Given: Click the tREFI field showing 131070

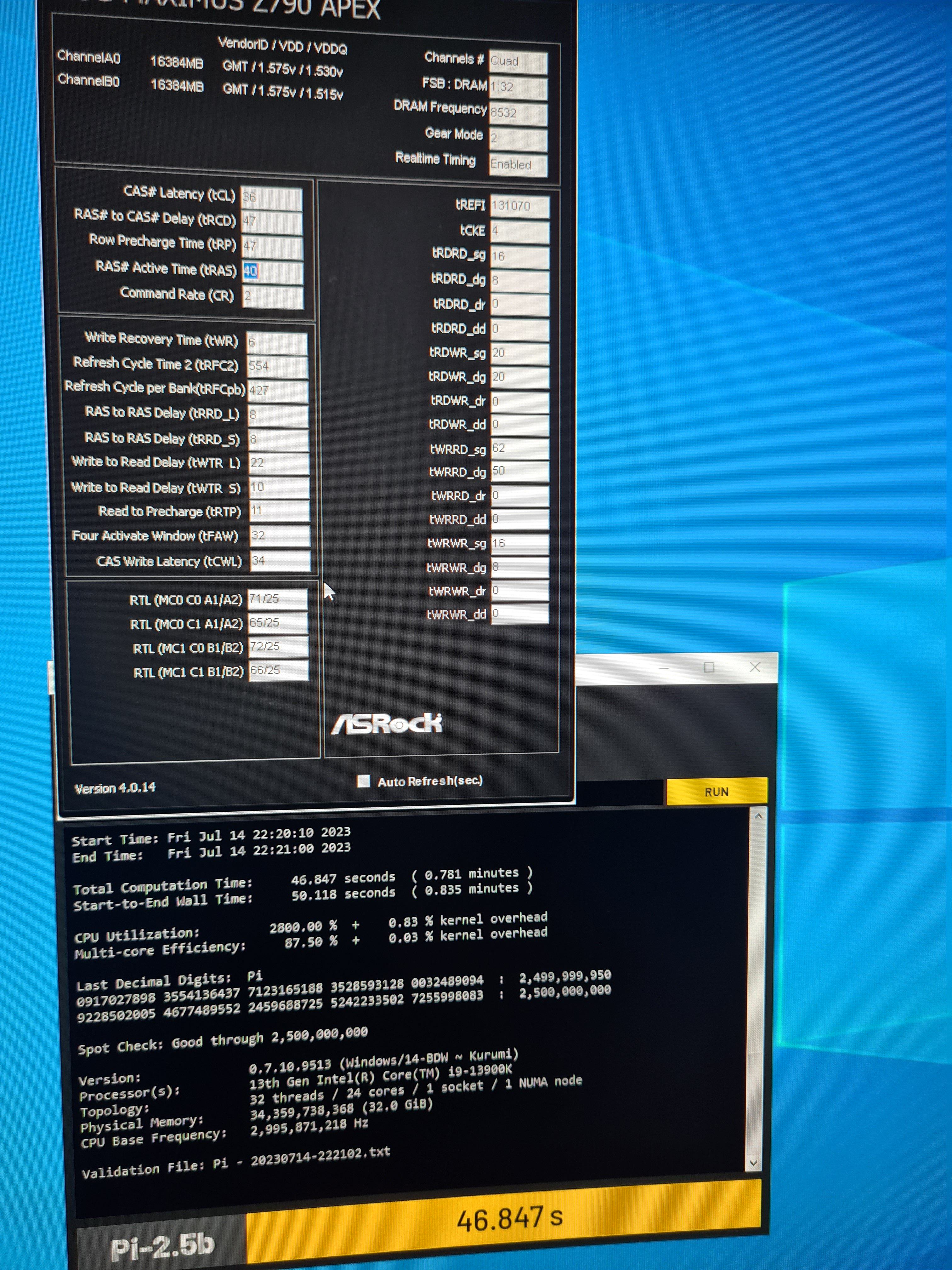Looking at the screenshot, I should [519, 207].
